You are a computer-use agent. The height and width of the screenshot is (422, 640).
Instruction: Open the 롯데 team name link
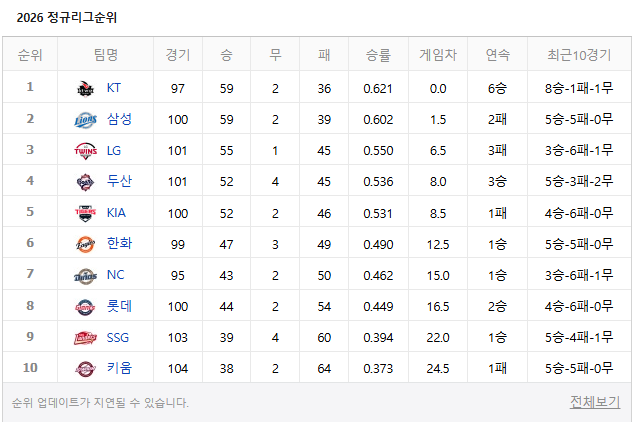pyautogui.click(x=119, y=306)
